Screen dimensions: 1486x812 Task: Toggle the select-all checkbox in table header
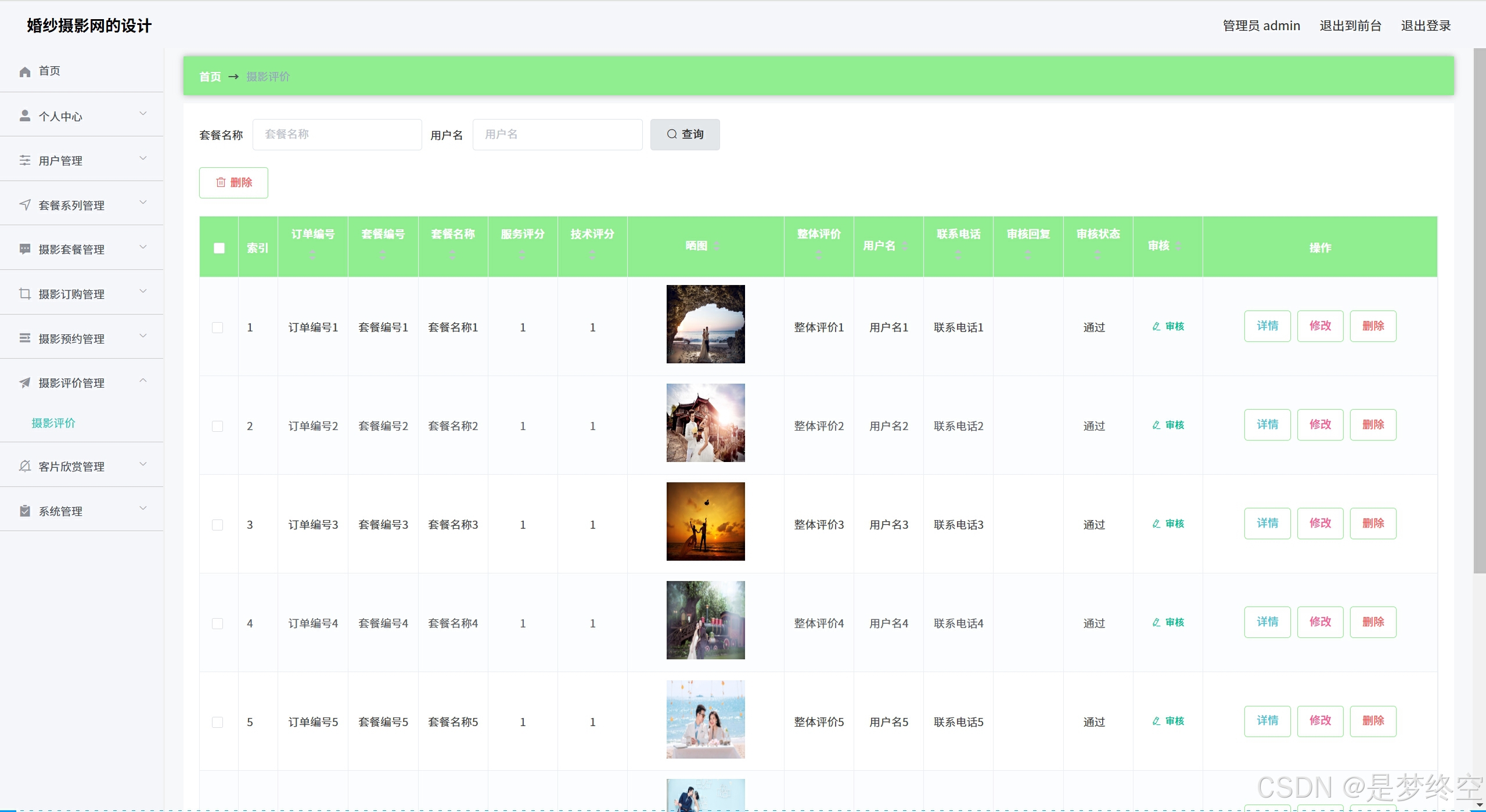219,248
